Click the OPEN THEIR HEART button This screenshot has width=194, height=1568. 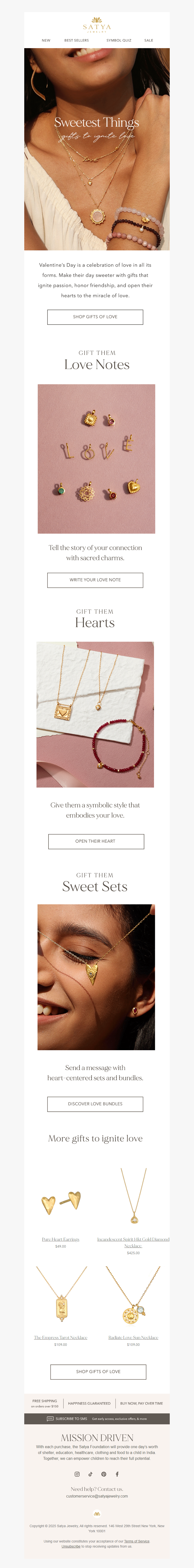[96, 841]
